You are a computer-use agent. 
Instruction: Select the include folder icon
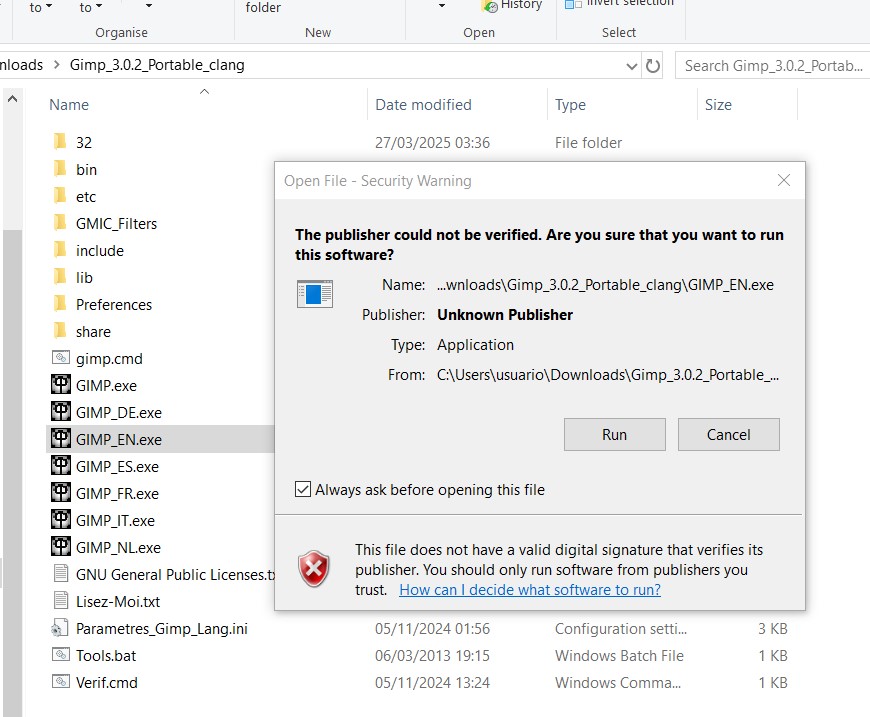pos(60,250)
